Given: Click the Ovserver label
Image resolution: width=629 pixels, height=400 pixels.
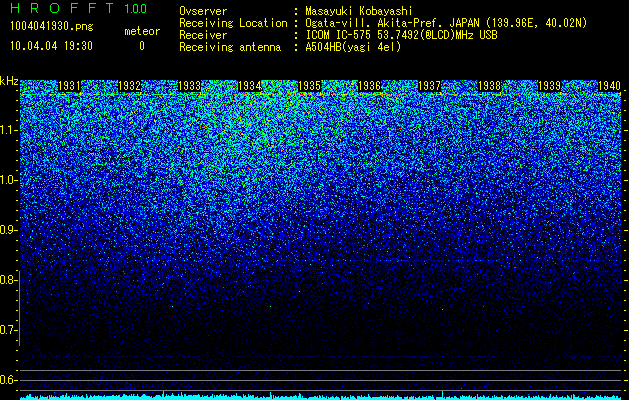Looking at the screenshot, I should coord(203,11).
